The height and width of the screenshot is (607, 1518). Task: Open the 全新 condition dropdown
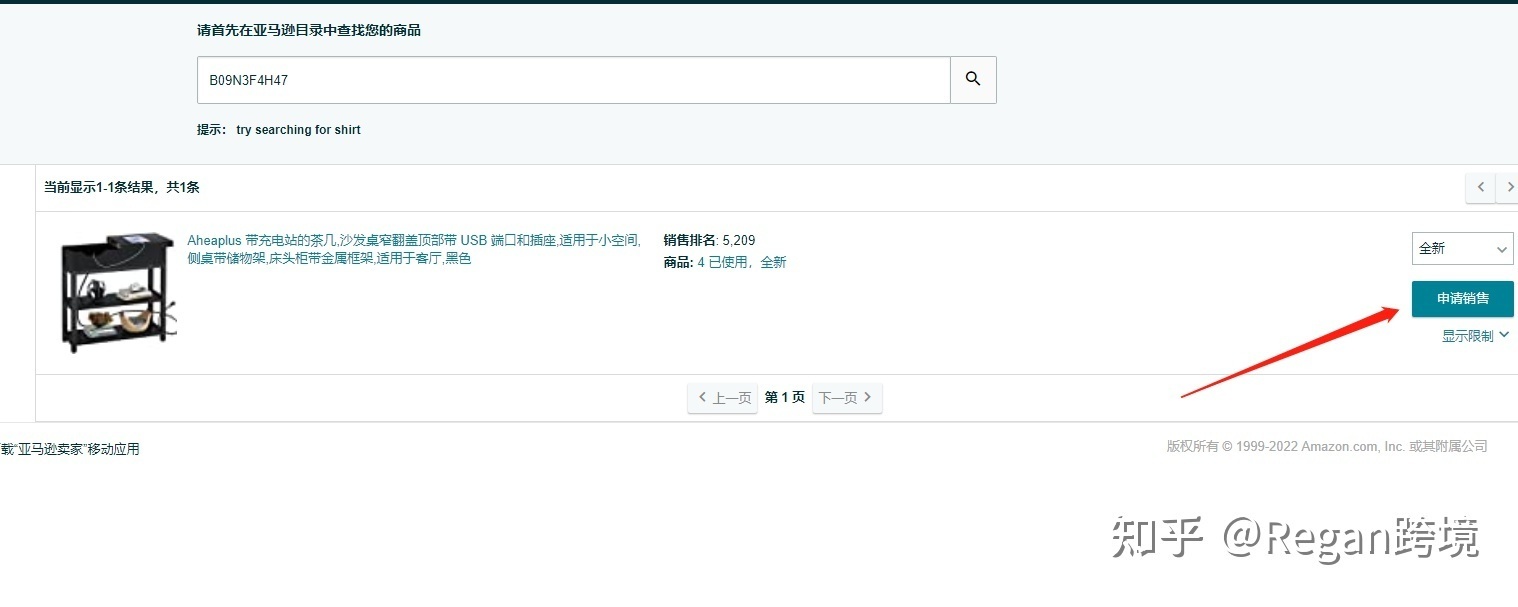coord(1462,248)
